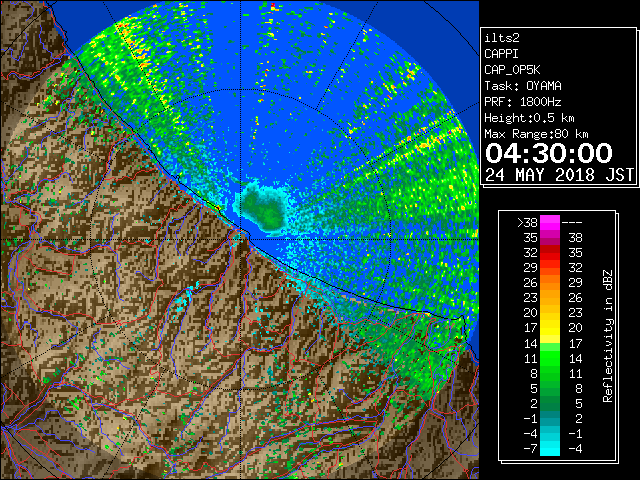Pick the red legend band beside 32
The width and height of the screenshot is (640, 480).
pos(550,253)
